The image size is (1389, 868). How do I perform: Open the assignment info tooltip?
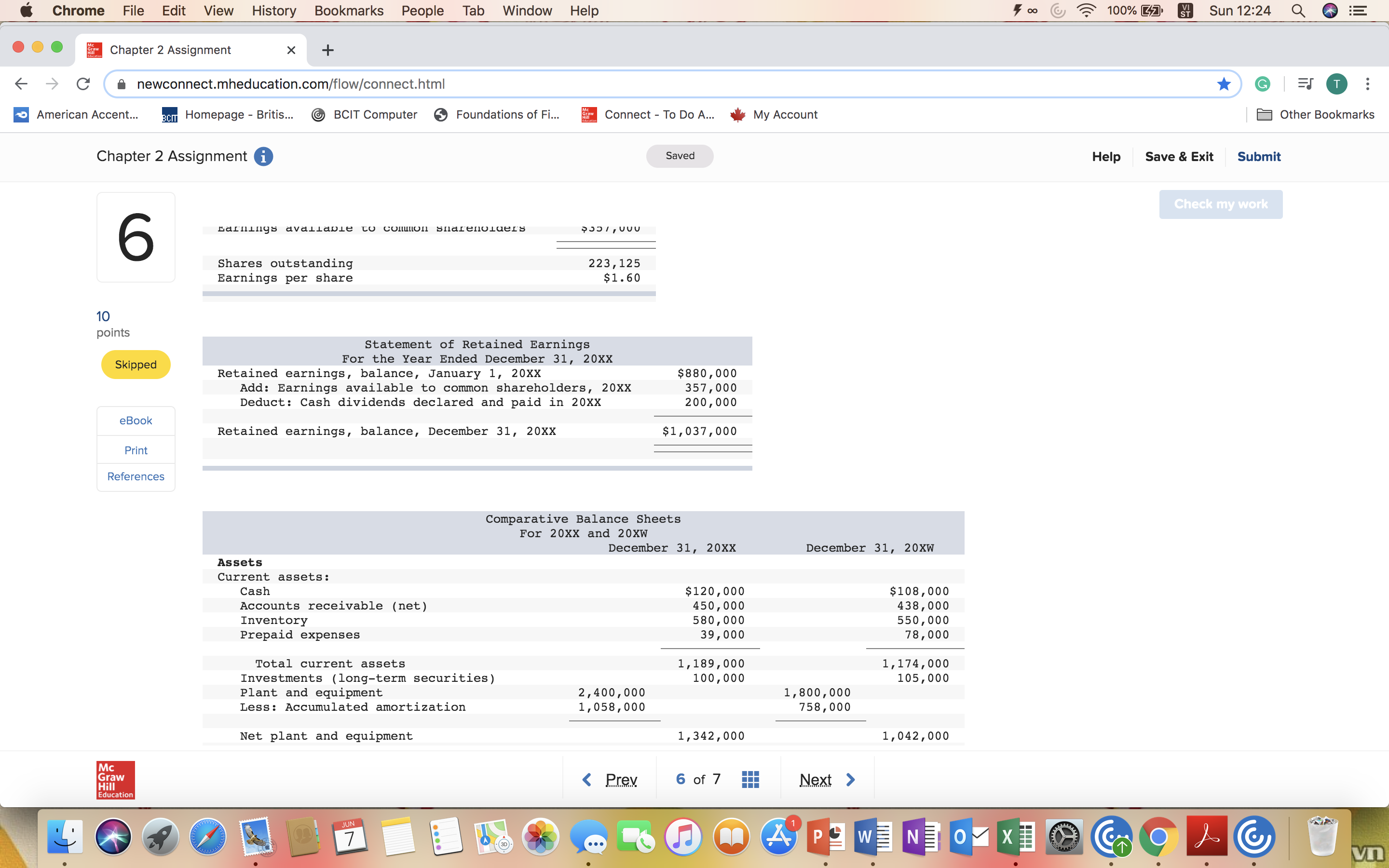[263, 156]
